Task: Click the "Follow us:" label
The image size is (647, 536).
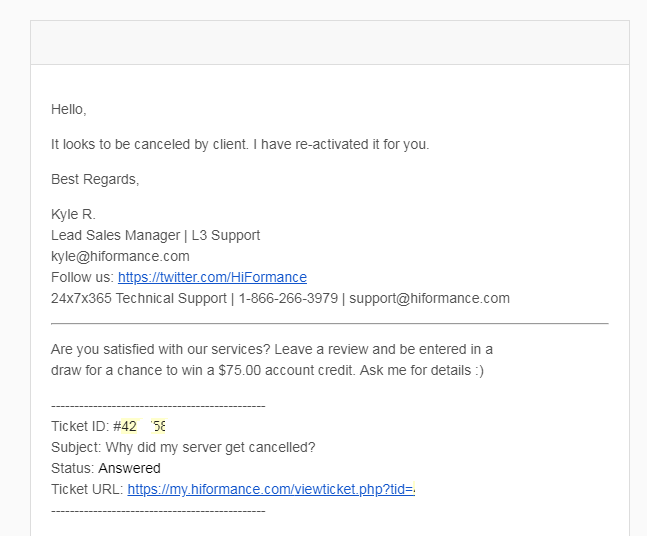Action: 83,277
